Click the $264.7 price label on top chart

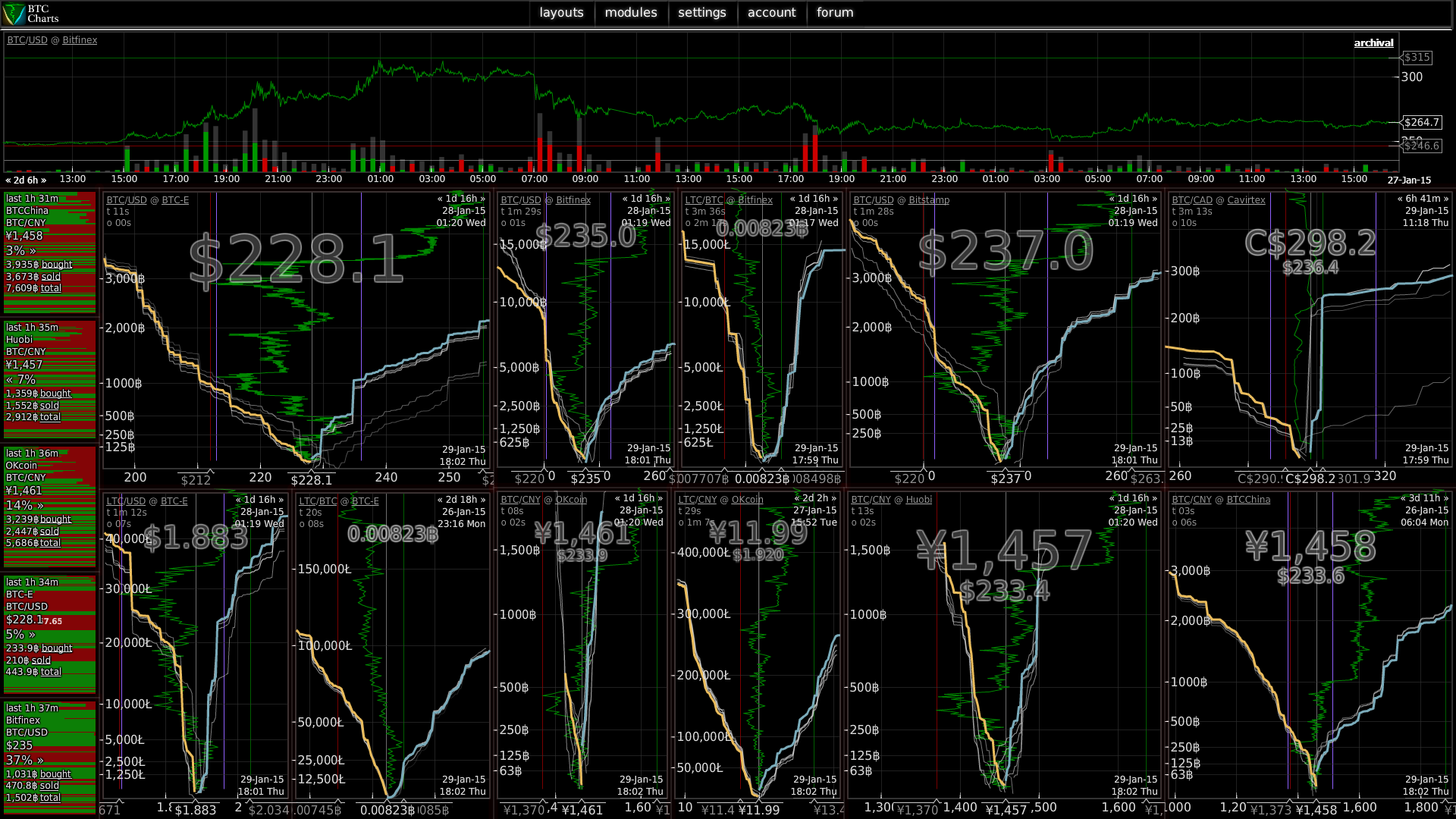coord(1420,123)
